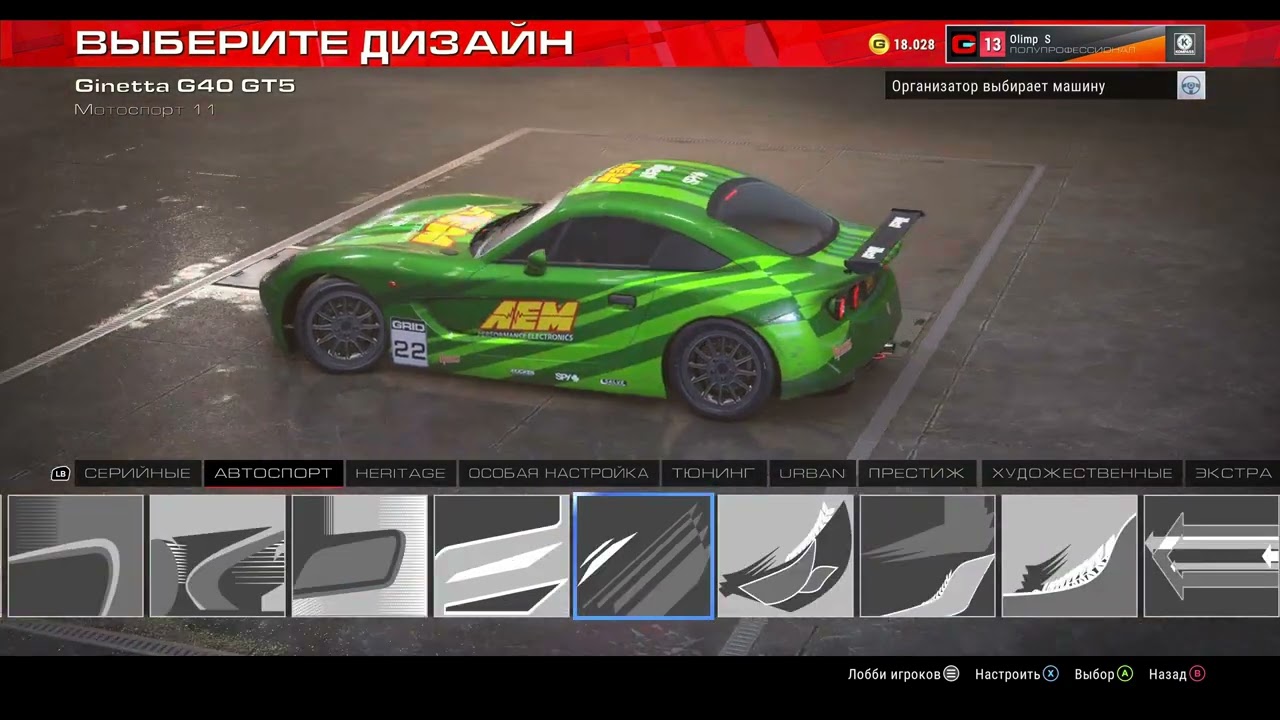Click the Выбор label
The height and width of the screenshot is (720, 1280).
1095,674
